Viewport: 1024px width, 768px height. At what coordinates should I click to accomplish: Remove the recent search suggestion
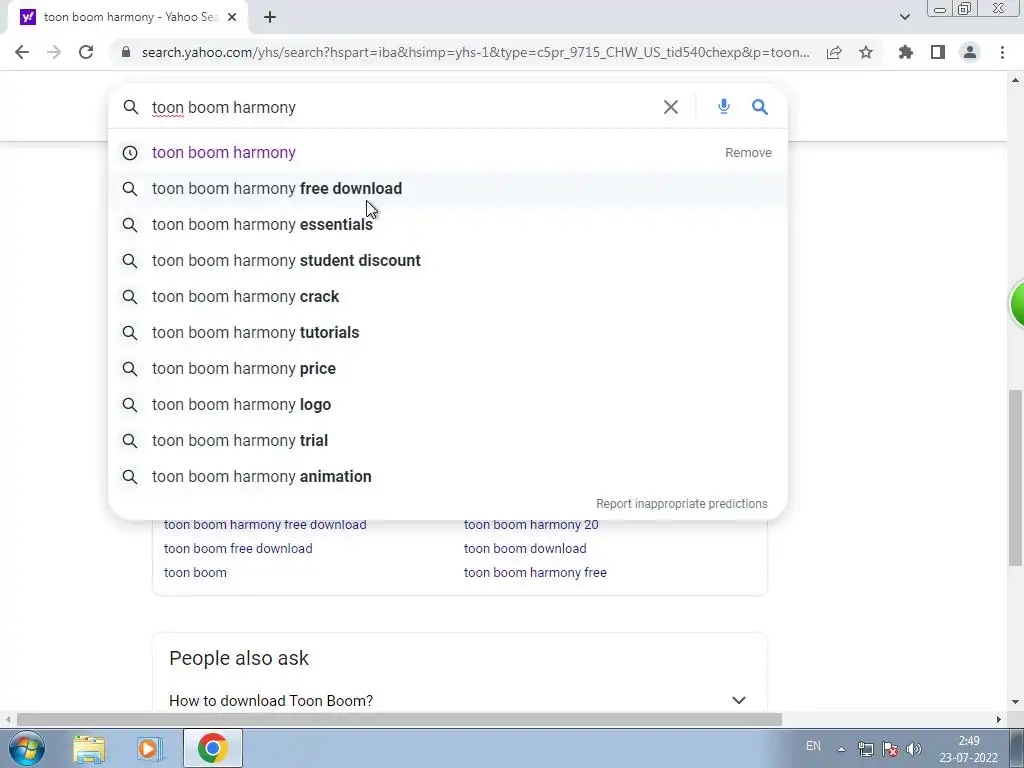point(748,152)
